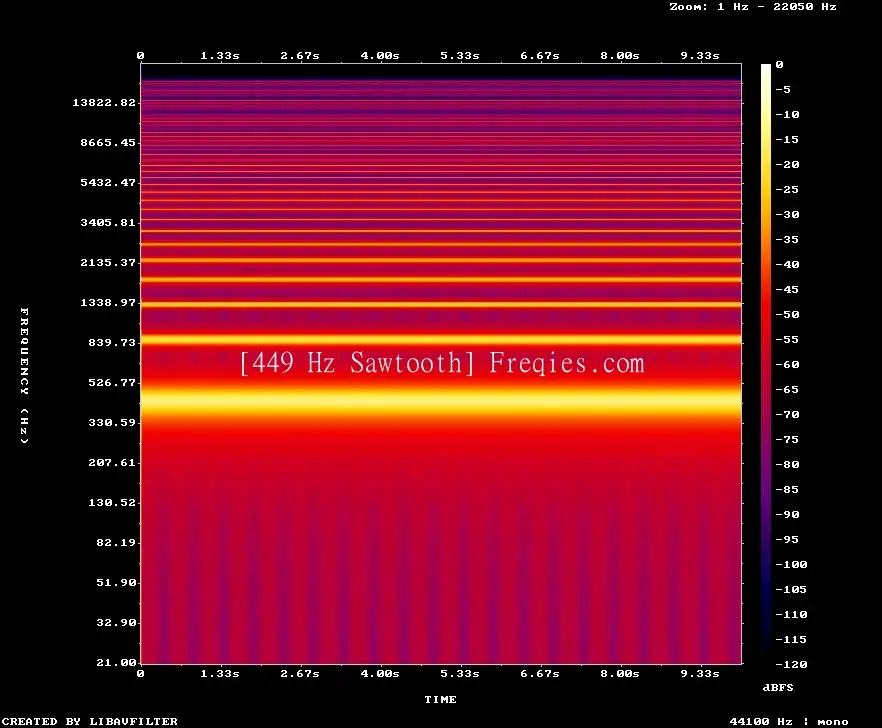Click the -115 dBFS scale value
Viewport: 882px width, 728px height.
[791, 640]
